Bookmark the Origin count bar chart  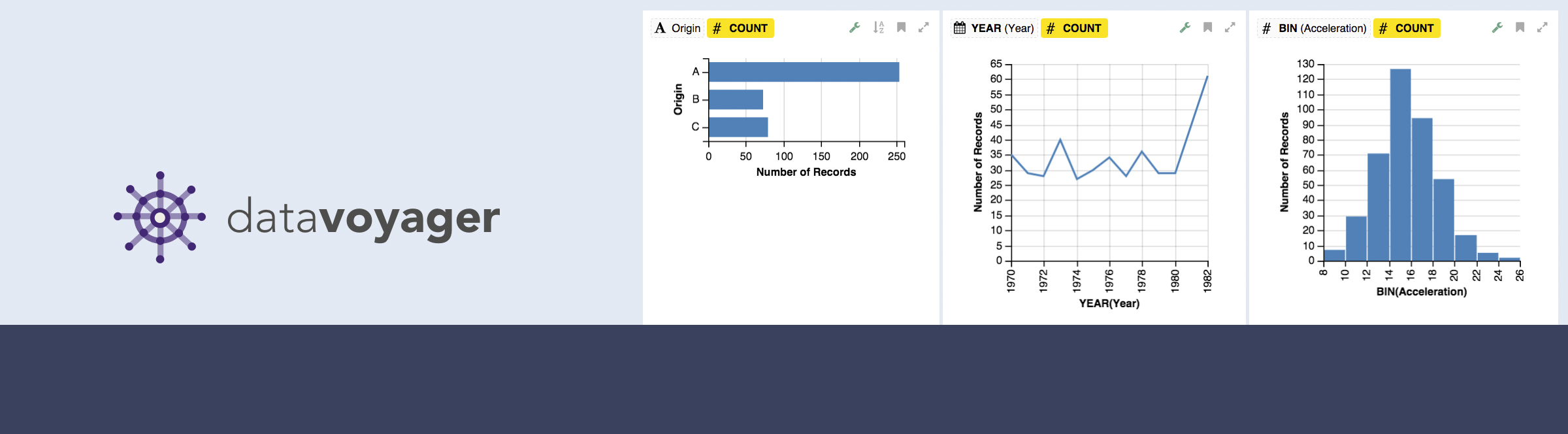tap(901, 27)
